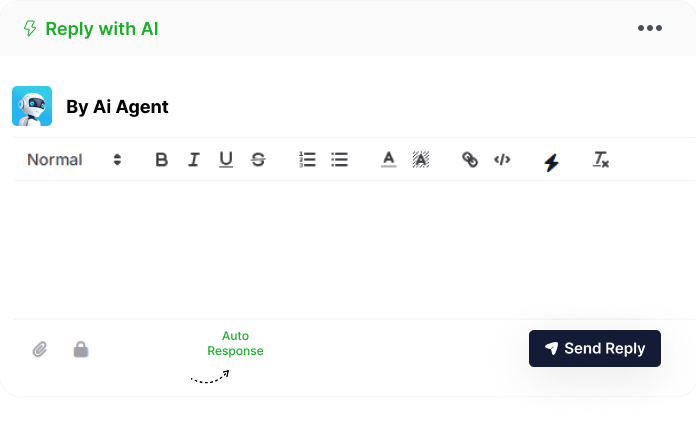
Task: Open the three-dots more options menu
Action: tap(650, 28)
